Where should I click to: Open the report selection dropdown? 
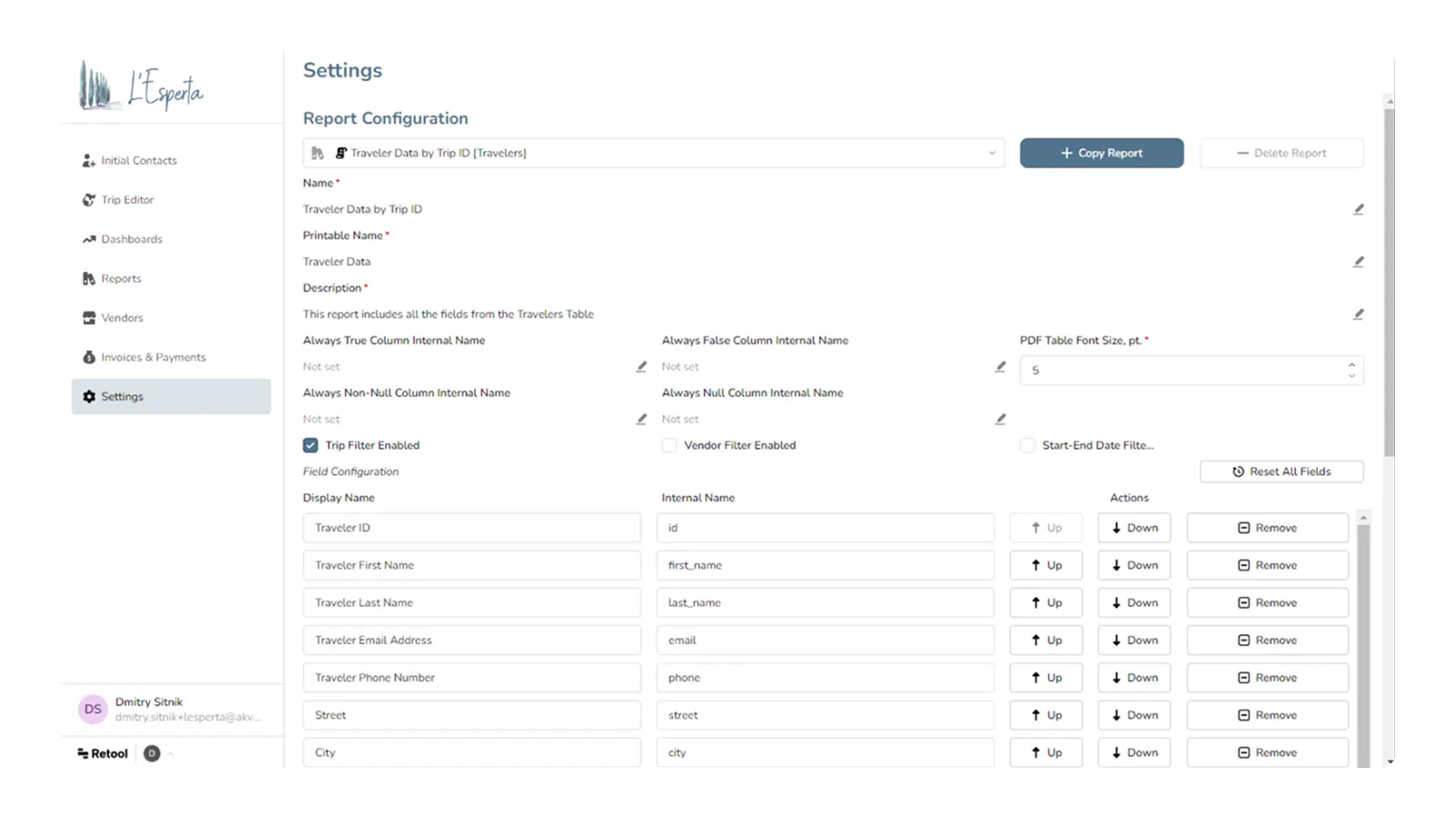[653, 153]
